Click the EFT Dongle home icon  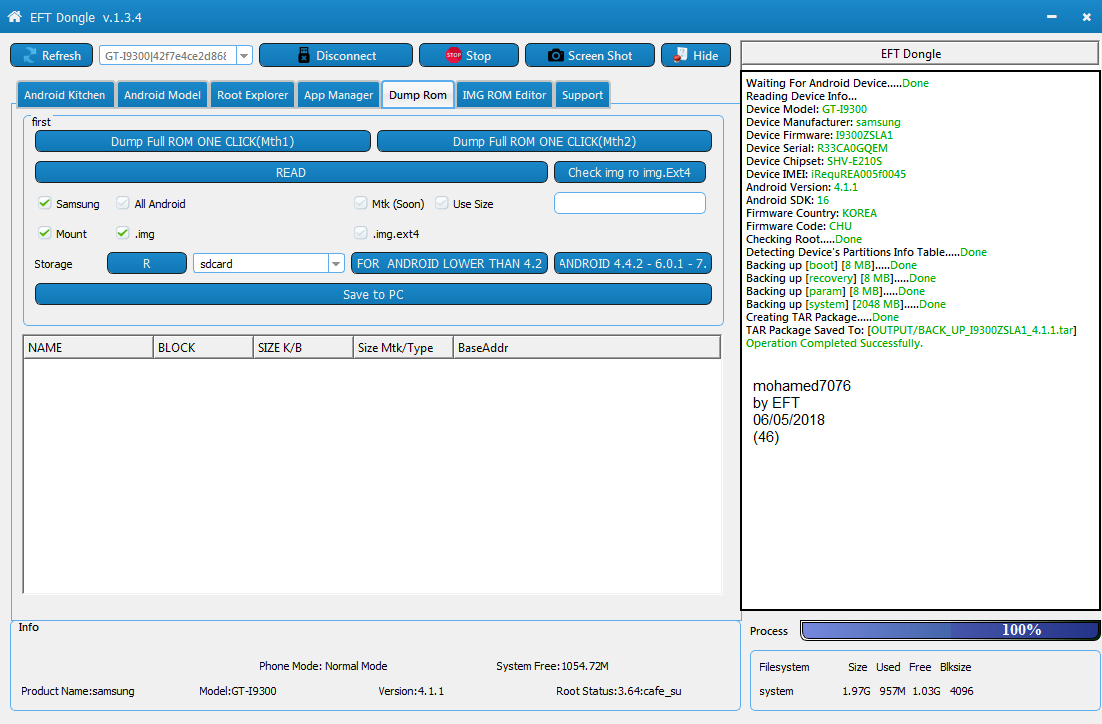(x=14, y=16)
